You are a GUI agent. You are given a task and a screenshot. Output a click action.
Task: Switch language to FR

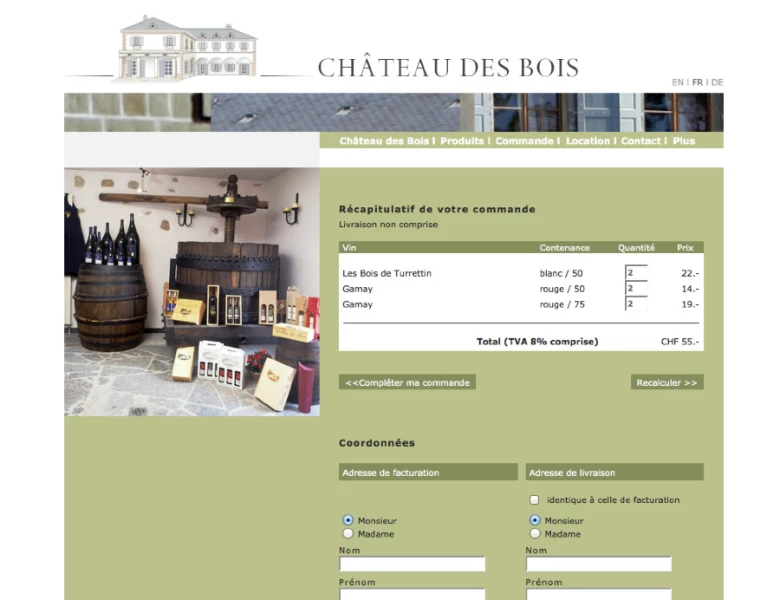point(697,82)
